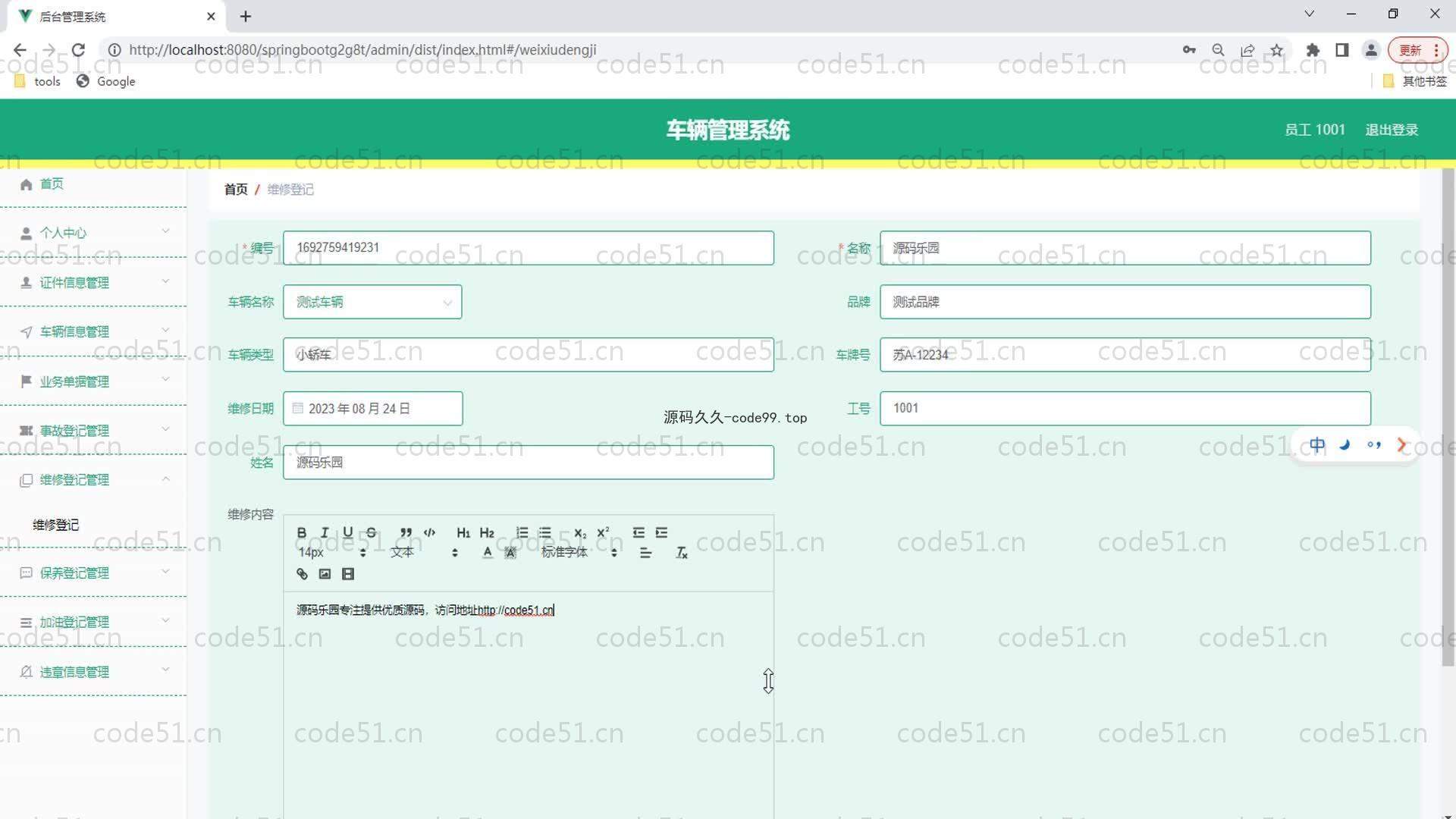The width and height of the screenshot is (1456, 819).
Task: Apply subscript formatting
Action: point(580,532)
